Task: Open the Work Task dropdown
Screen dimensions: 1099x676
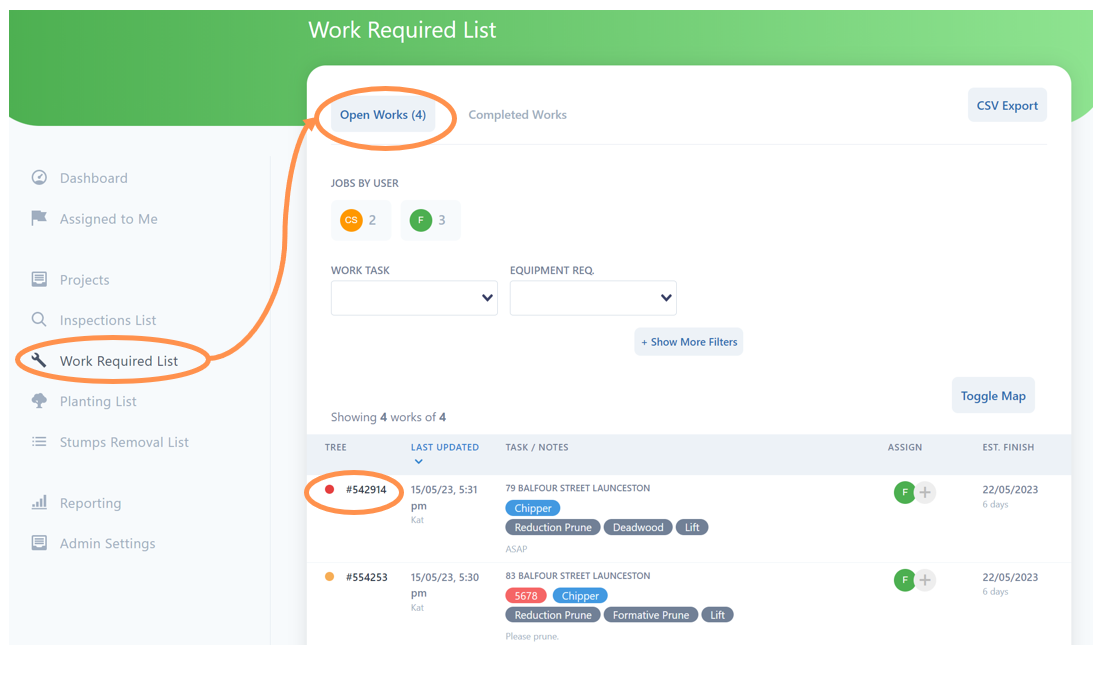Action: [x=414, y=298]
